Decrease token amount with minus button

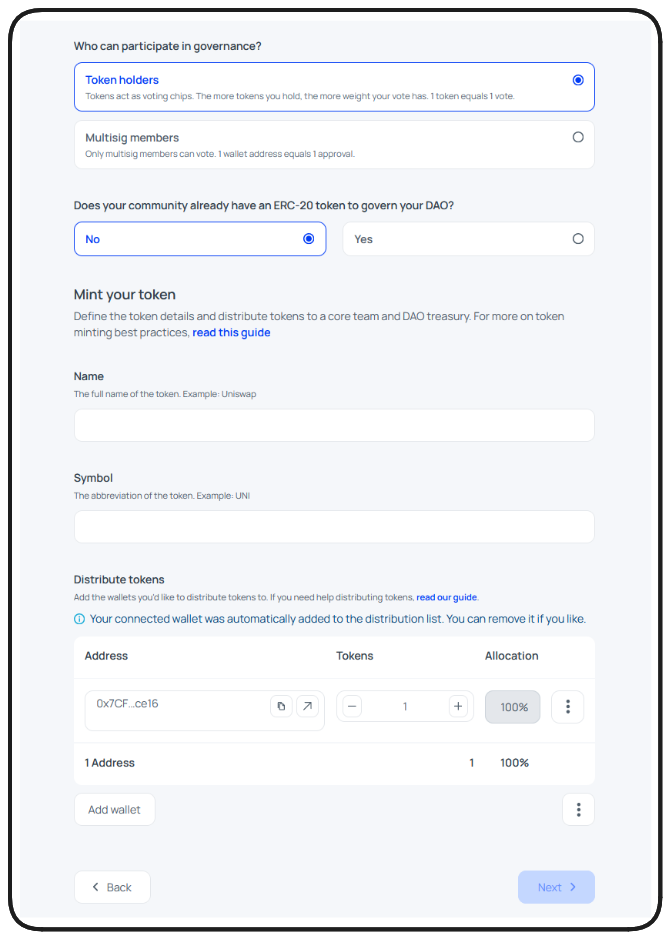(x=352, y=706)
